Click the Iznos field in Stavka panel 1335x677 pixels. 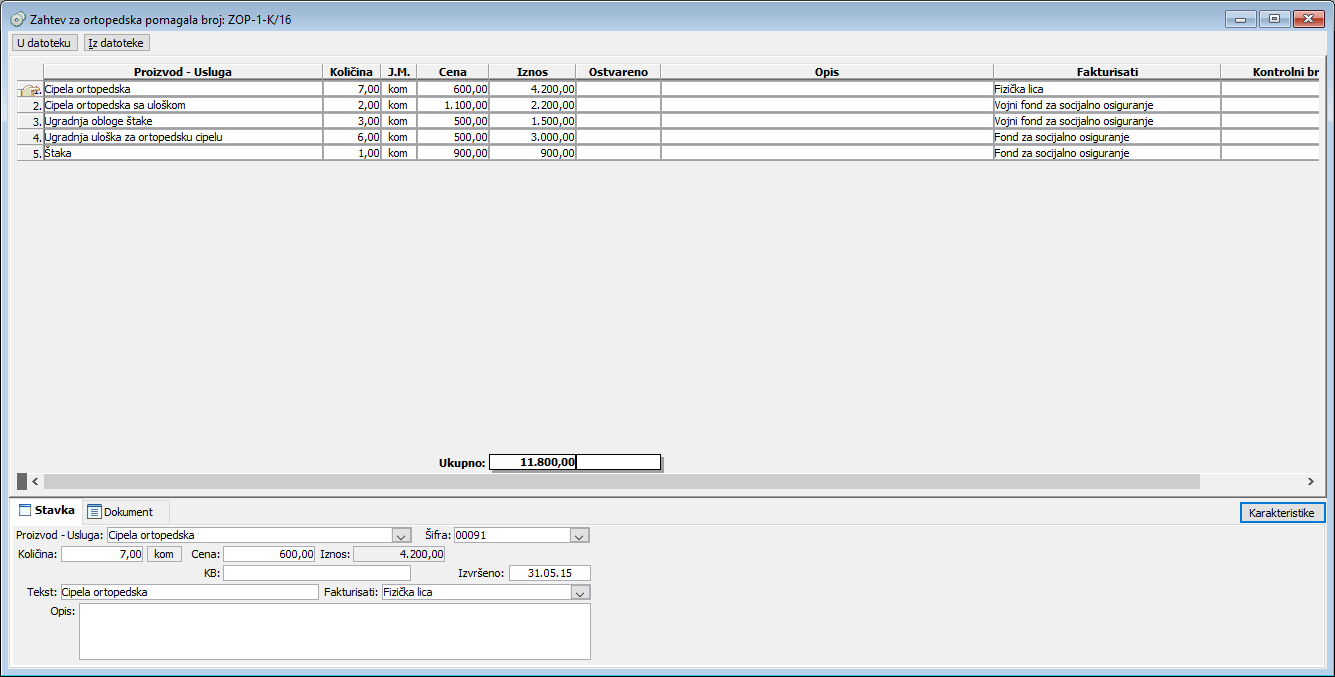click(400, 554)
